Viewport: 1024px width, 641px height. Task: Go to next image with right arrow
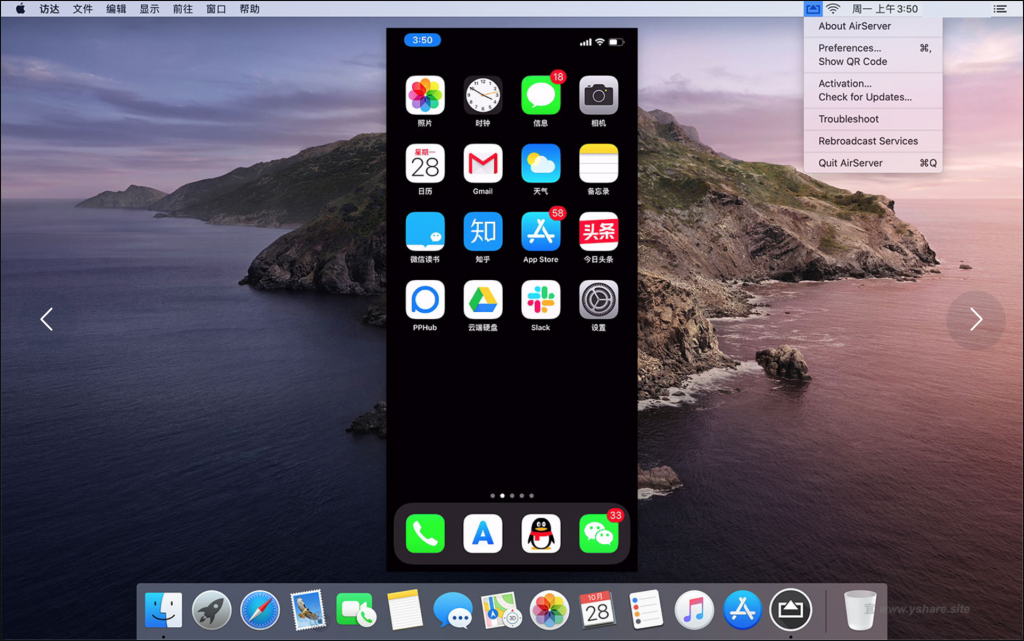pyautogui.click(x=976, y=319)
